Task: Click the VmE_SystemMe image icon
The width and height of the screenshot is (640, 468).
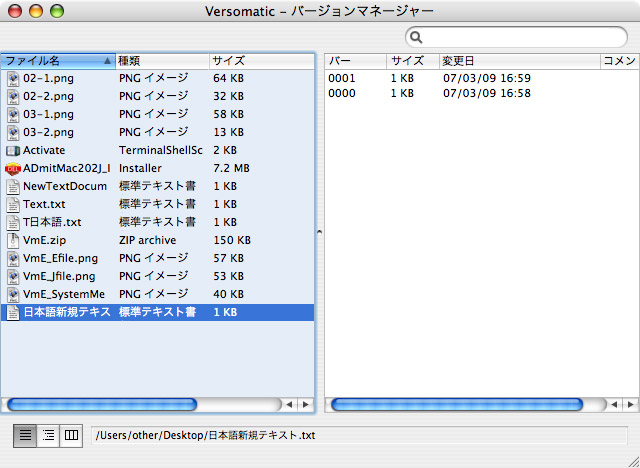Action: pos(13,294)
